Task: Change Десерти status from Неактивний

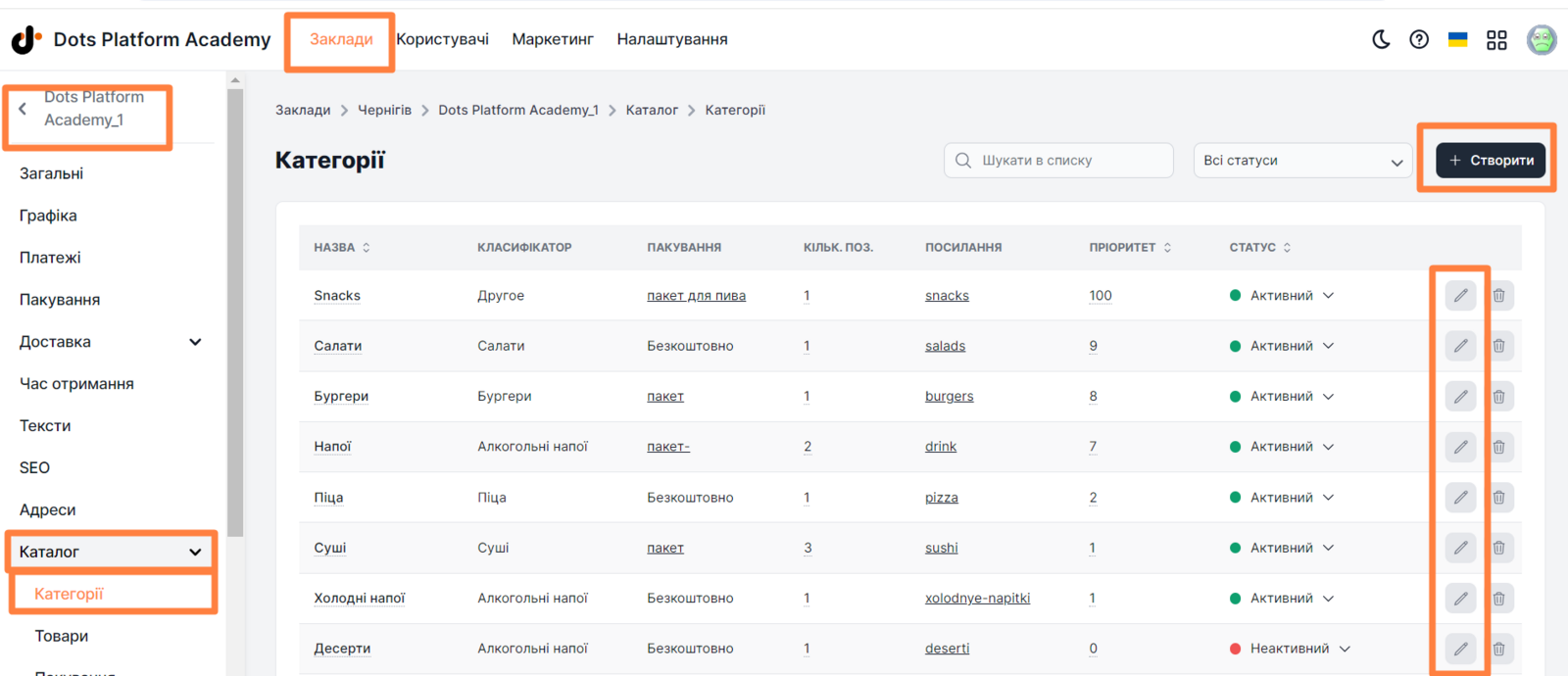Action: tap(1291, 649)
